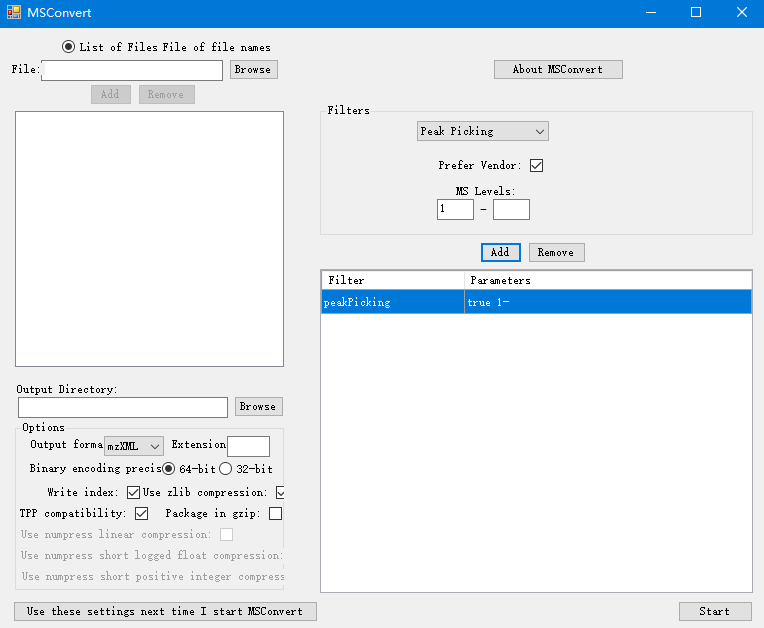Click the MS Levels minimum input box
This screenshot has height=628, width=764.
point(455,209)
